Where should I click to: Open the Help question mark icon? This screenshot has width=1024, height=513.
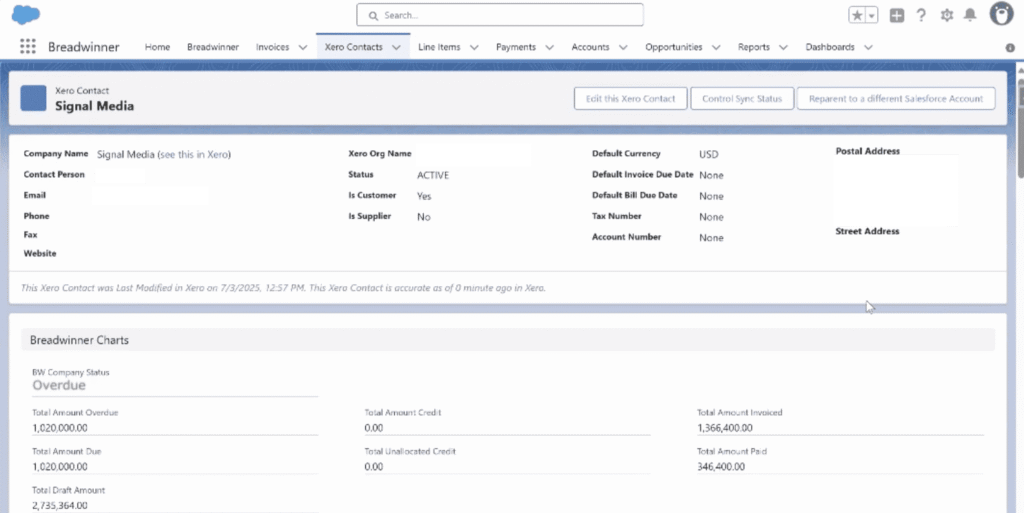click(x=921, y=15)
